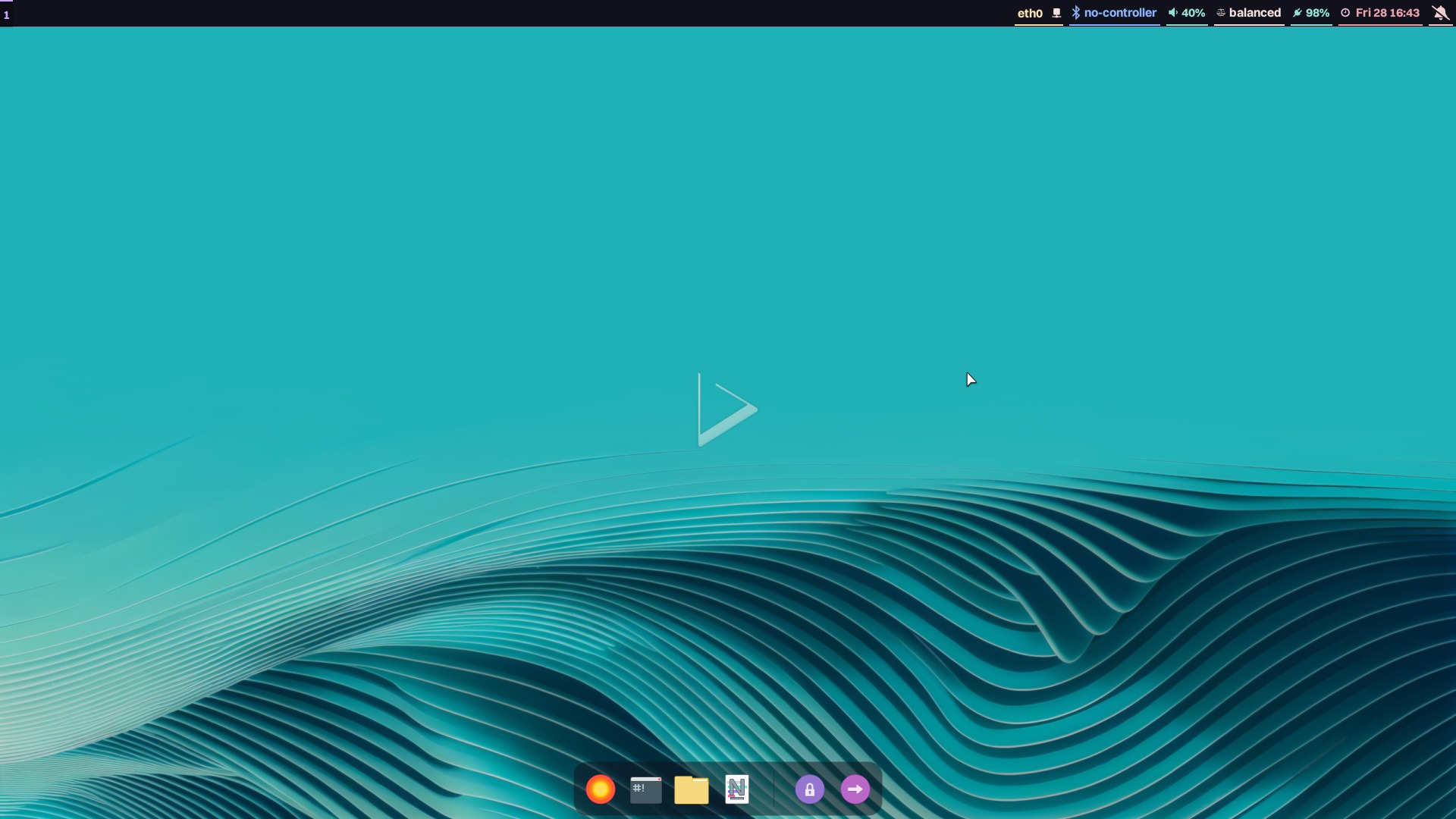Select workspace 1 in the top bar
Screen dimensions: 1456x819
[6, 14]
